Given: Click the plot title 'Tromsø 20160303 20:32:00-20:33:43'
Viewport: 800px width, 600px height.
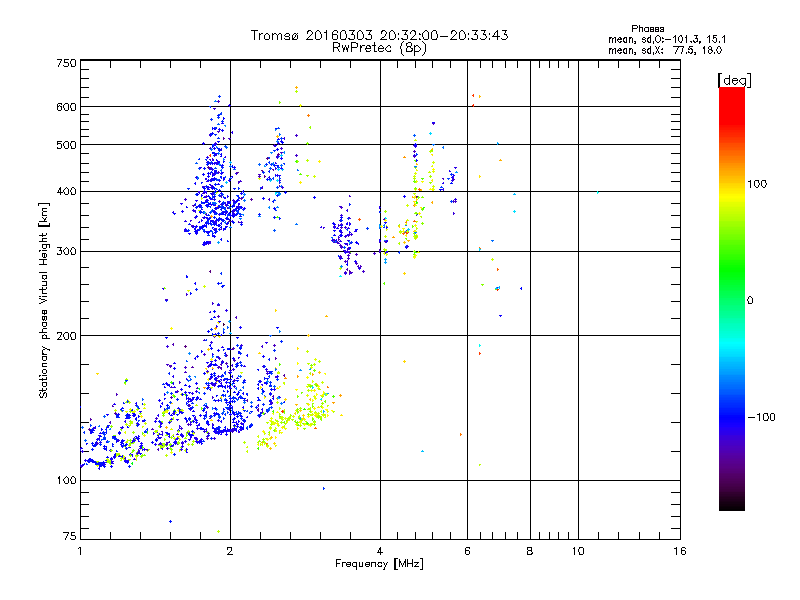Looking at the screenshot, I should pyautogui.click(x=379, y=35).
